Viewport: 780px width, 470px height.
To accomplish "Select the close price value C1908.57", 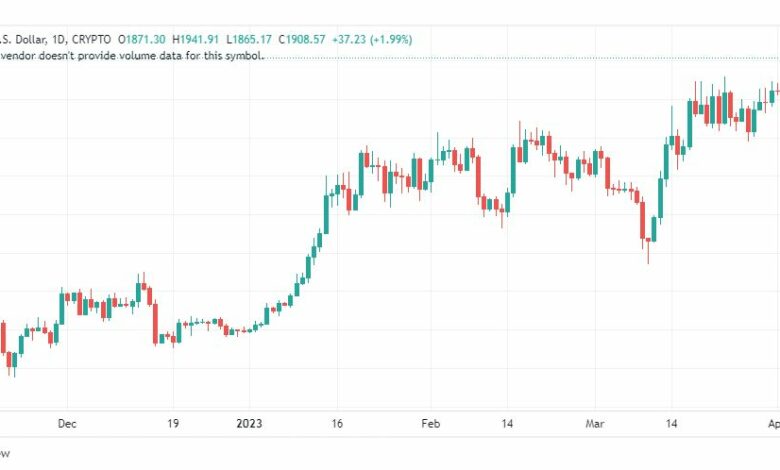I will pyautogui.click(x=302, y=39).
